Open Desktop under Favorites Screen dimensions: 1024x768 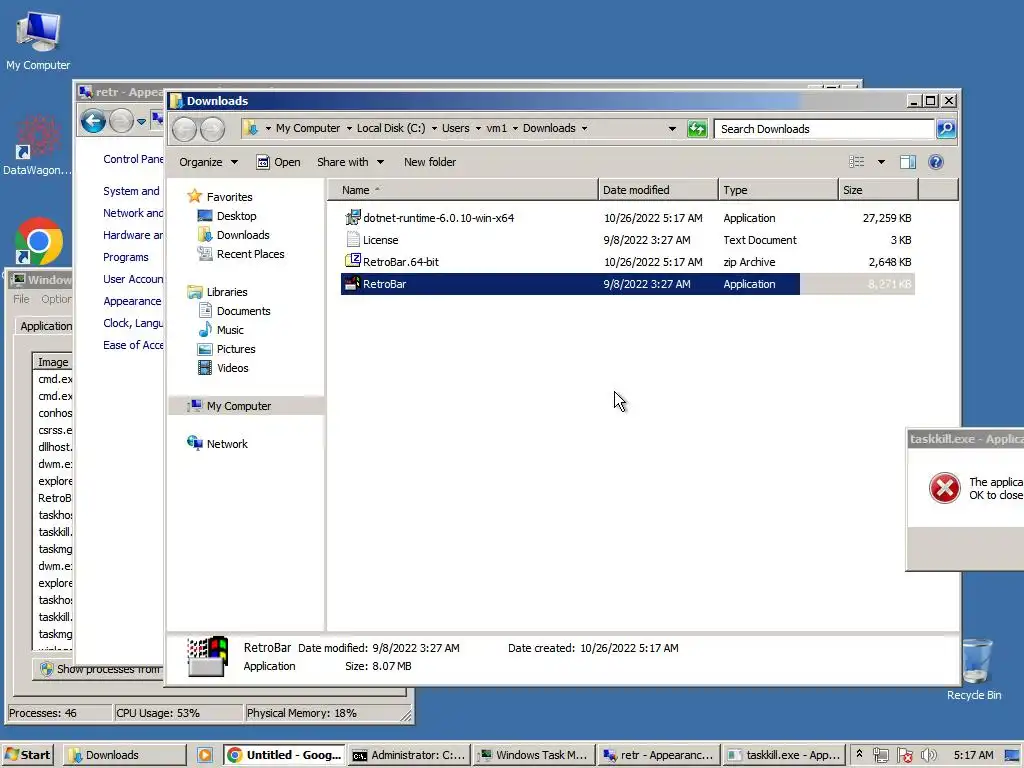click(x=227, y=216)
